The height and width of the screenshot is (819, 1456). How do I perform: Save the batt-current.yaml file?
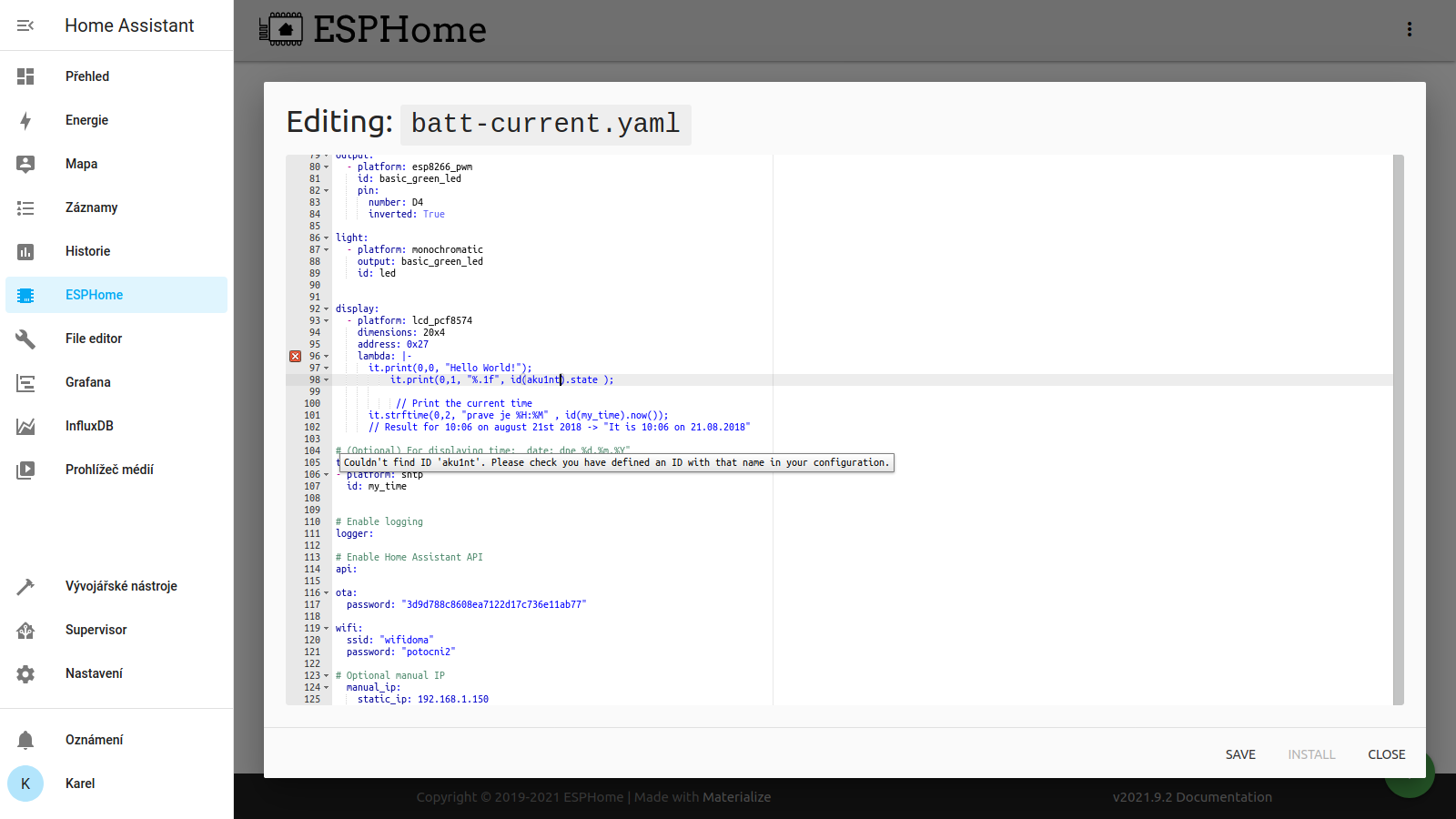click(x=1240, y=754)
